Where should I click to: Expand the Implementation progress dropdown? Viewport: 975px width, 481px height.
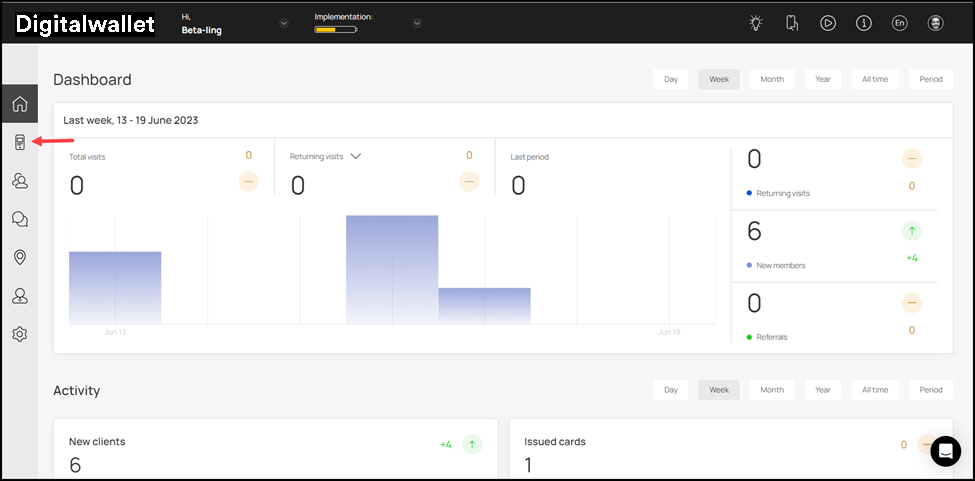[x=417, y=23]
